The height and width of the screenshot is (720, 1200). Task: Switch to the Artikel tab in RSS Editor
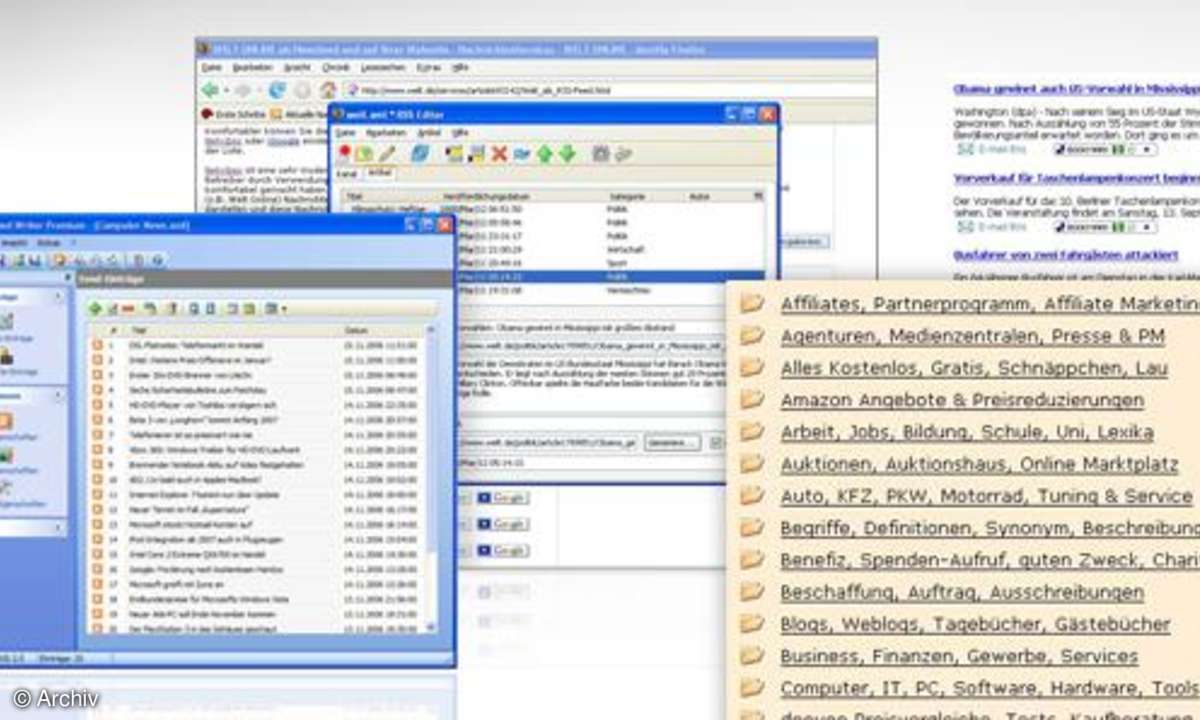click(x=380, y=173)
